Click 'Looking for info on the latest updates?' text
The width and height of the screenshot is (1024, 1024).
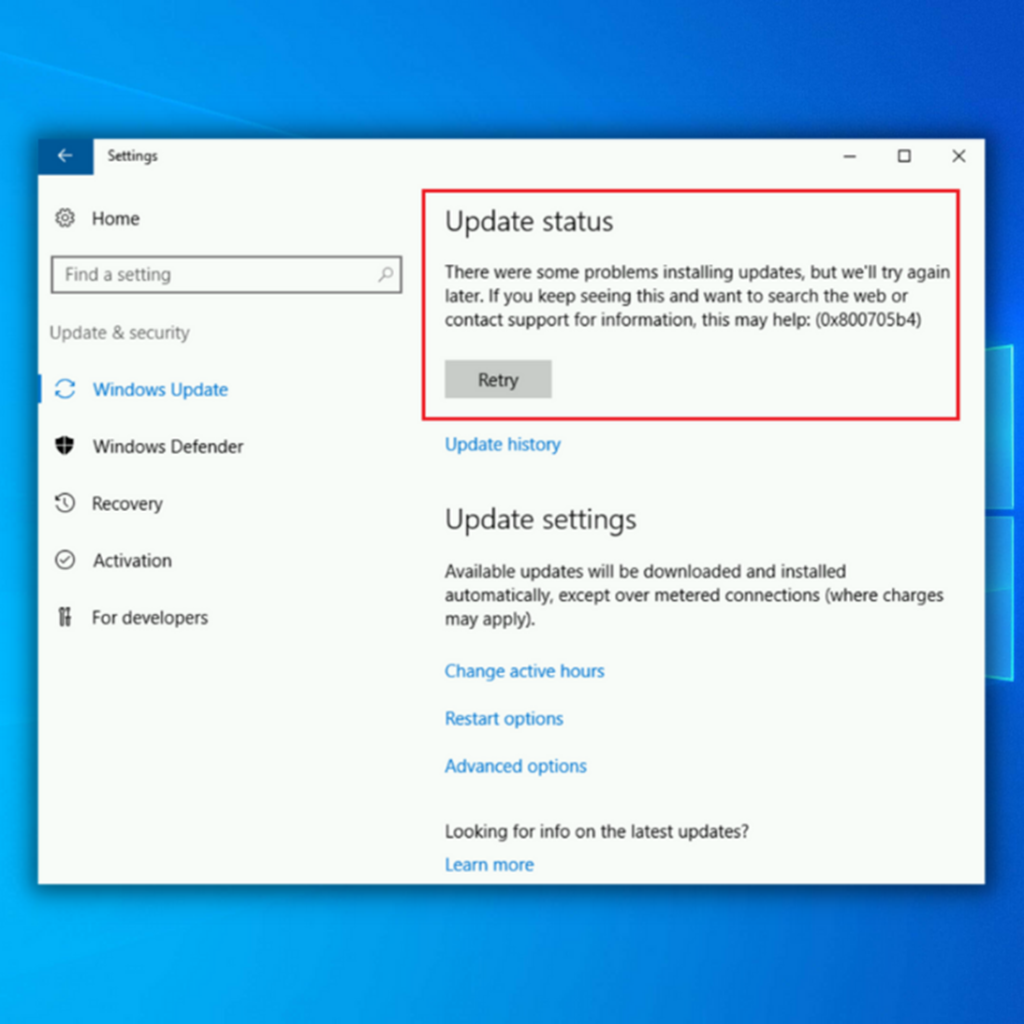point(597,831)
